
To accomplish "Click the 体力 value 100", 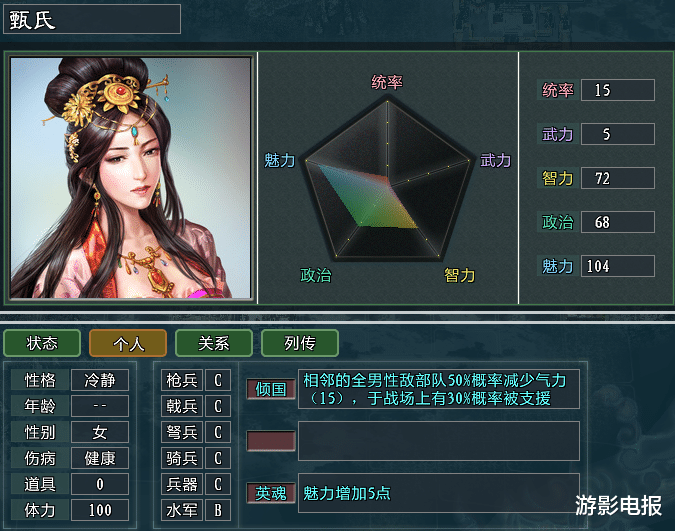I will click(100, 510).
